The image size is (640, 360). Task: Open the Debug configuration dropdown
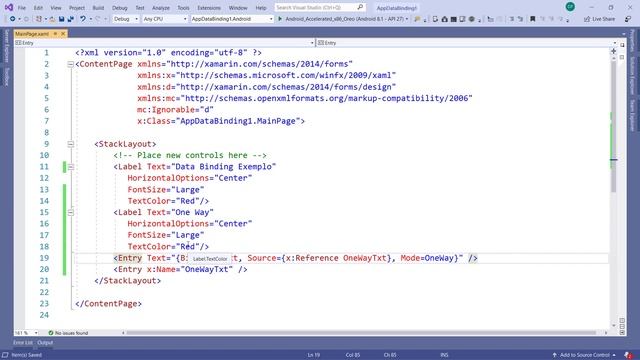pyautogui.click(x=126, y=19)
